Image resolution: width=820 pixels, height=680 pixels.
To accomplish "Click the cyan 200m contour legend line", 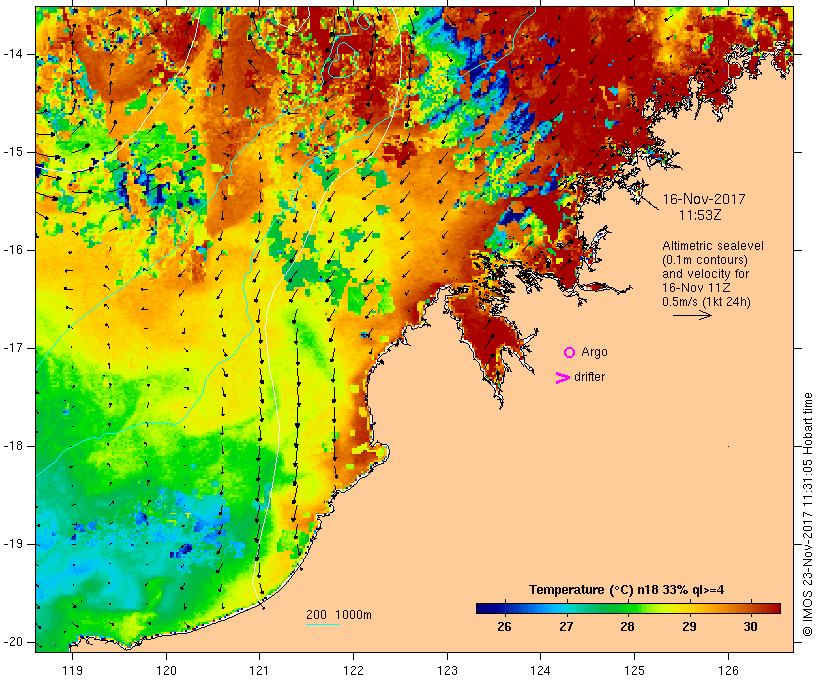I will [x=323, y=624].
